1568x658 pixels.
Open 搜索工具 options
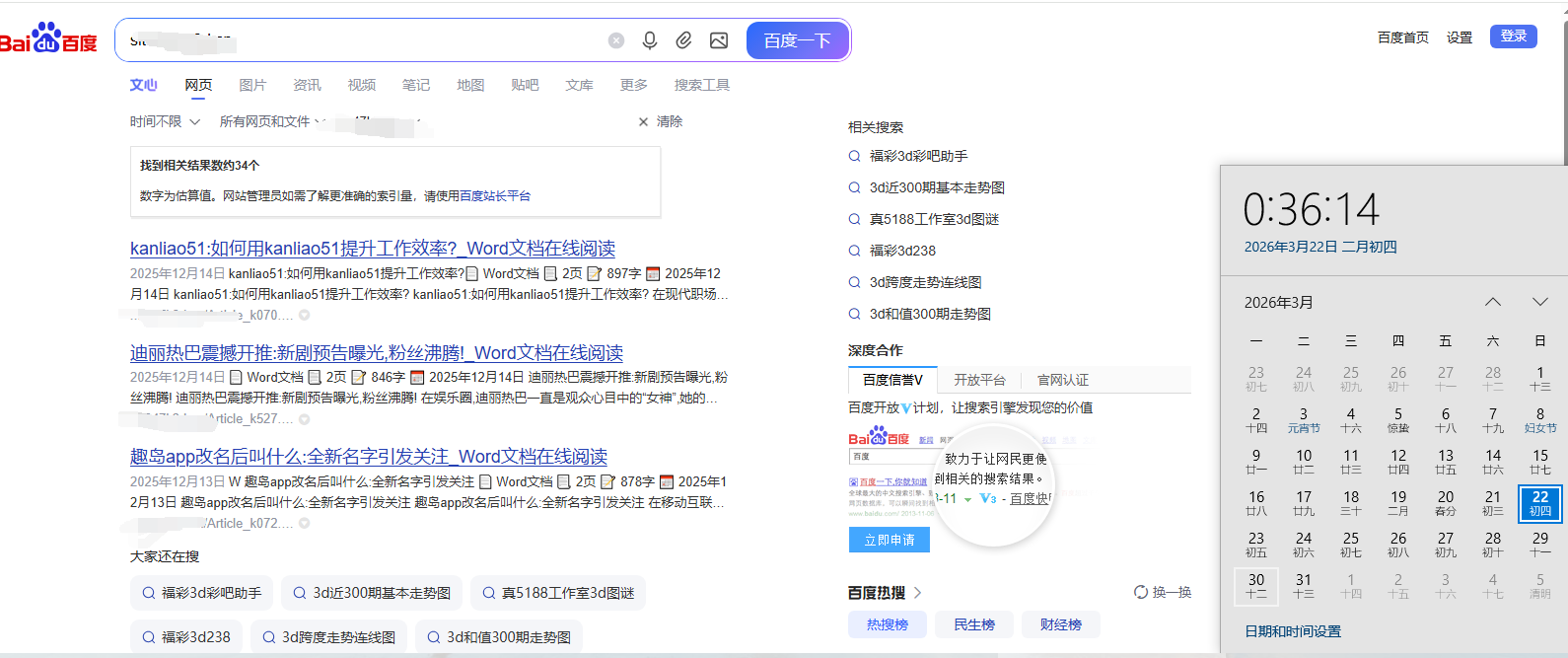(x=702, y=85)
